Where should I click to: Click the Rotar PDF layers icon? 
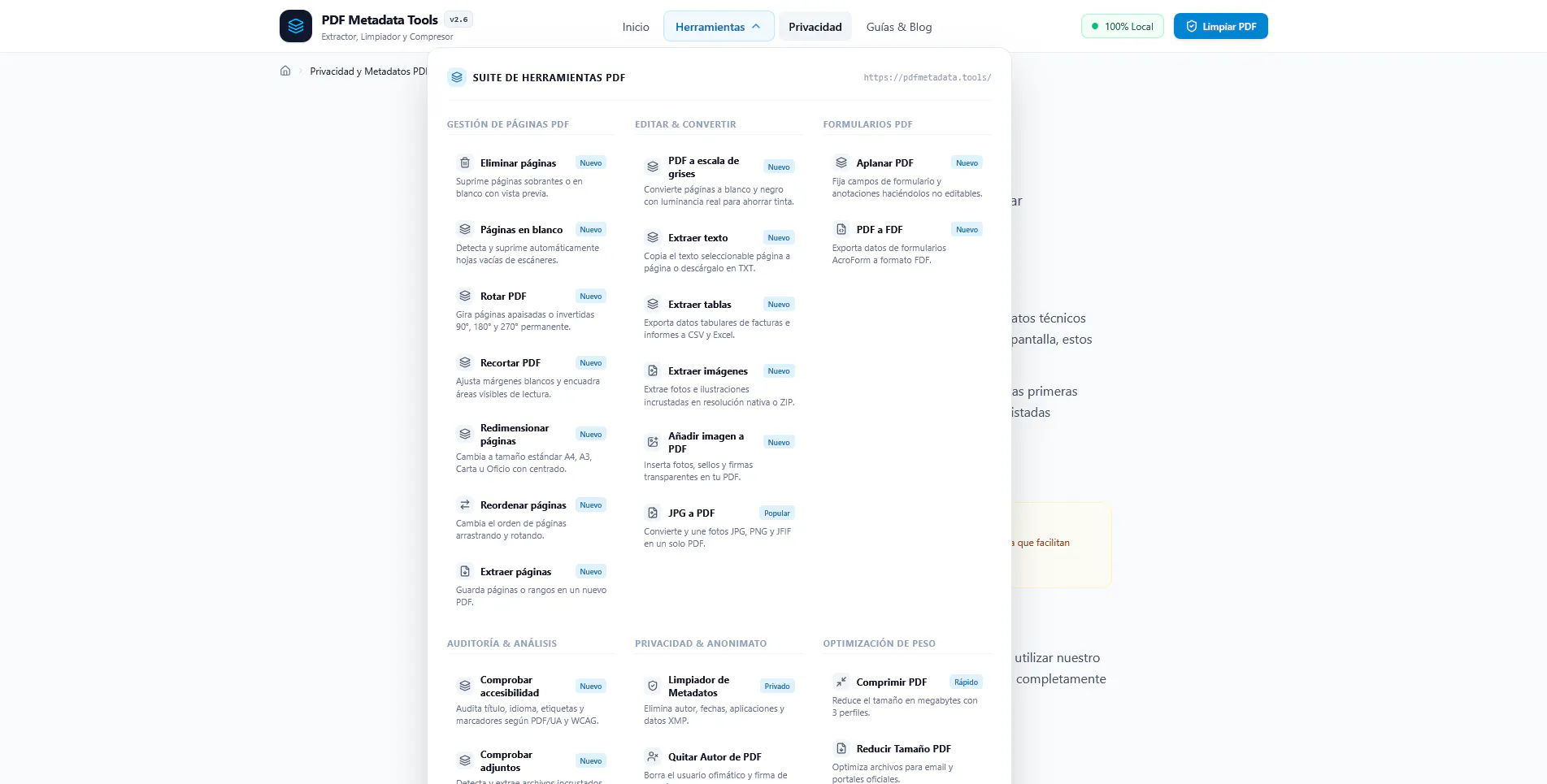465,296
